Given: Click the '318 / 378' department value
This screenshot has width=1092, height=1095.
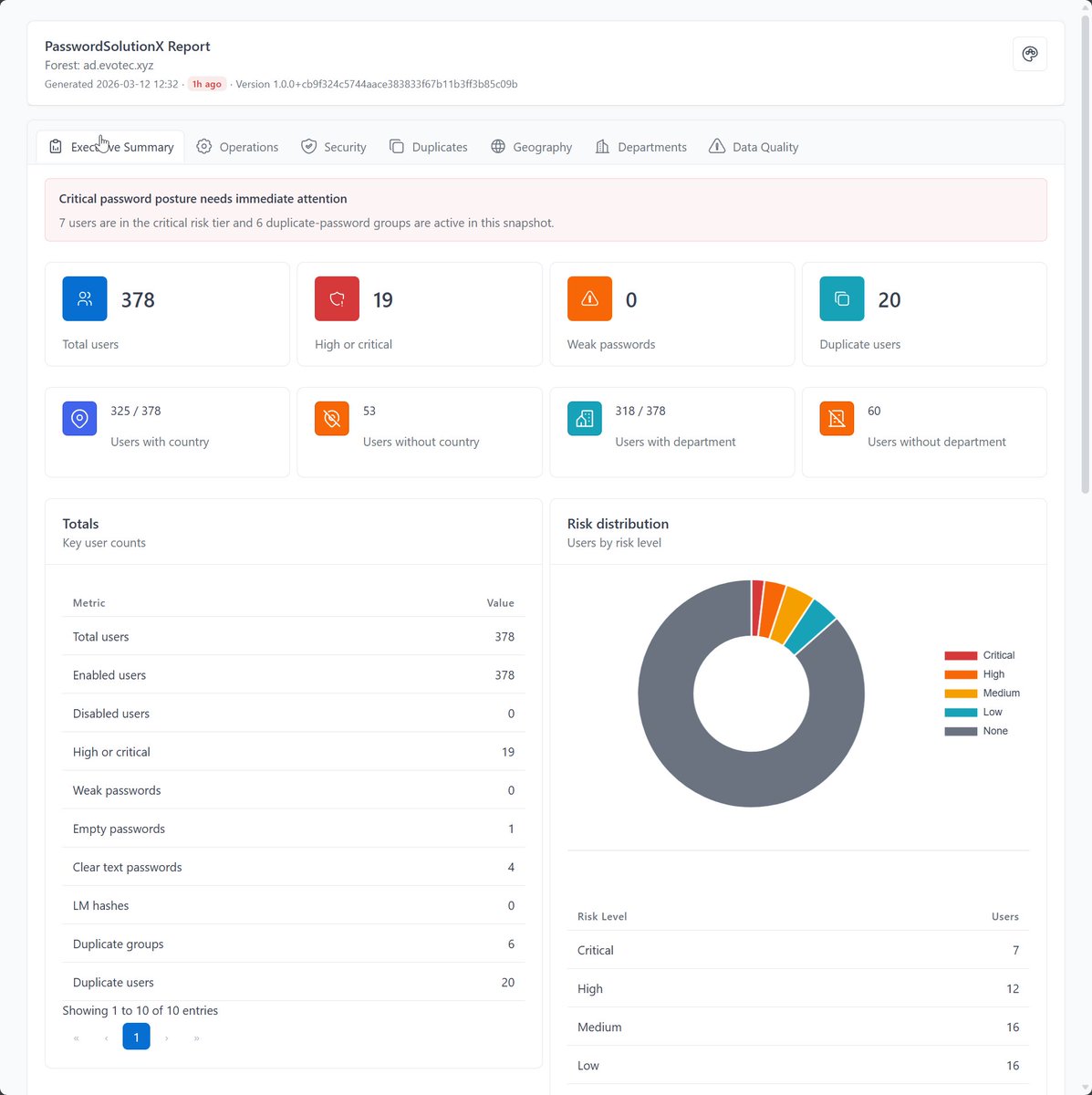Looking at the screenshot, I should click(x=640, y=411).
